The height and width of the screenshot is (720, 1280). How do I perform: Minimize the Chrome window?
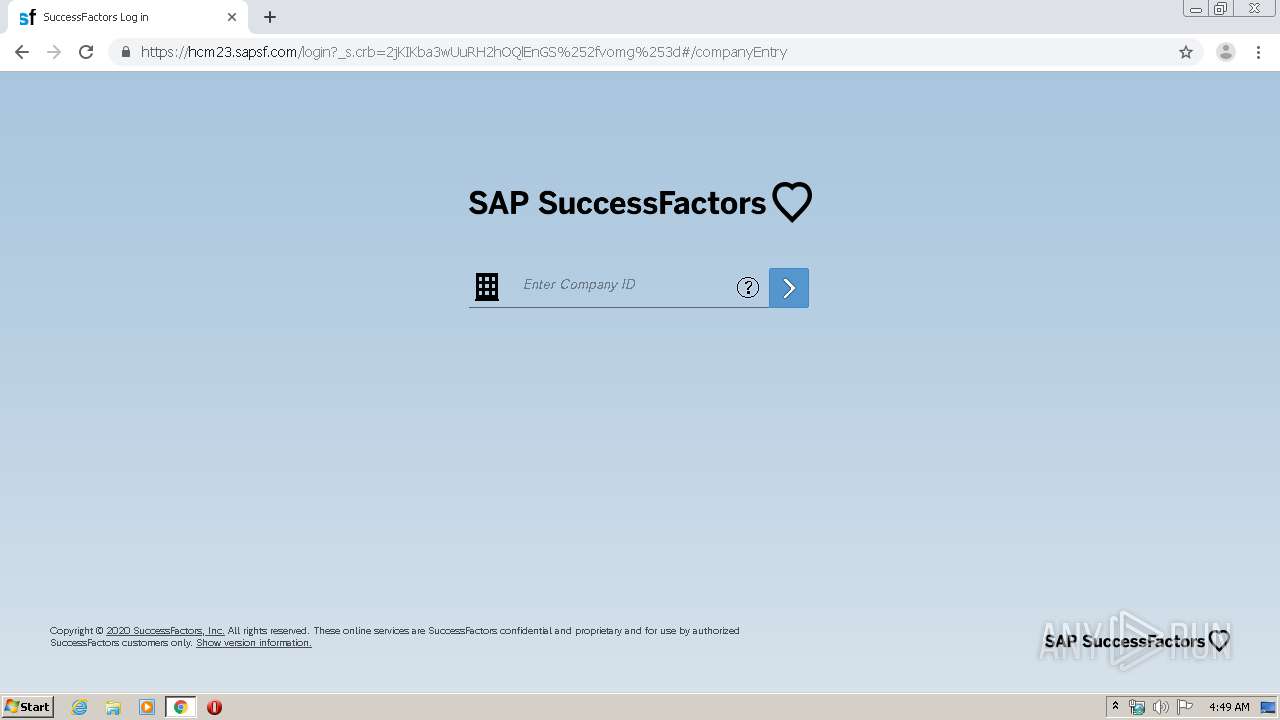tap(1196, 9)
